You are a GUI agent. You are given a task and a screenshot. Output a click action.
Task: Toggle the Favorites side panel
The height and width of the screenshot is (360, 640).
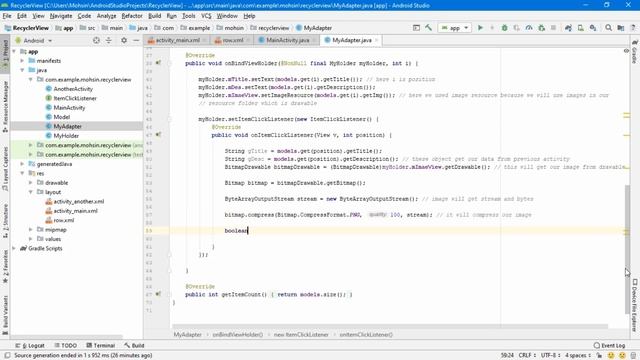(x=5, y=267)
